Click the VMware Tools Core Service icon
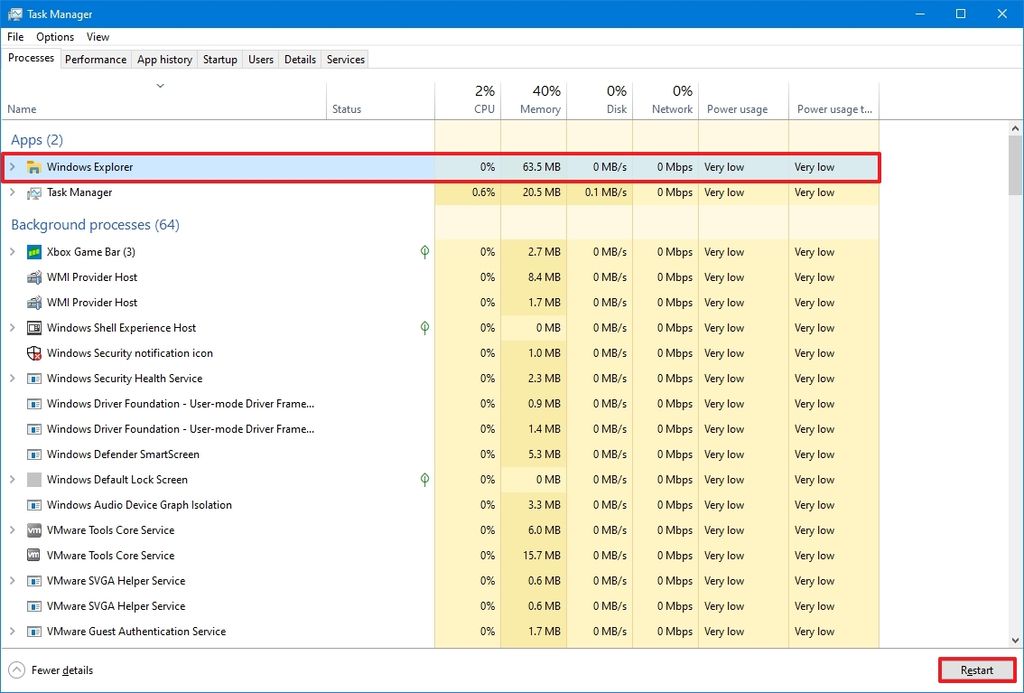Image resolution: width=1024 pixels, height=693 pixels. [x=33, y=530]
